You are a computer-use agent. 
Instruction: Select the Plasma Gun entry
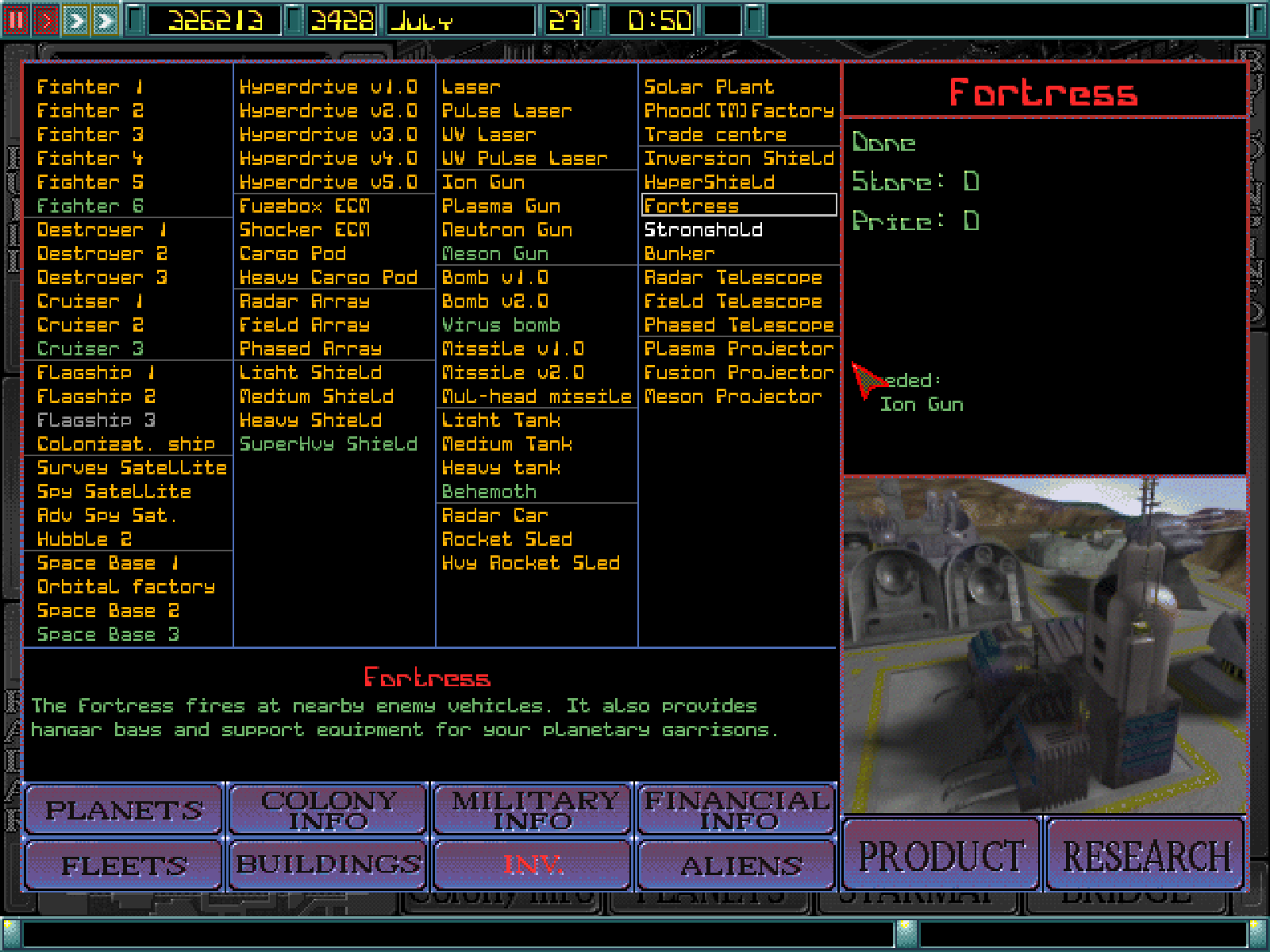[x=501, y=206]
